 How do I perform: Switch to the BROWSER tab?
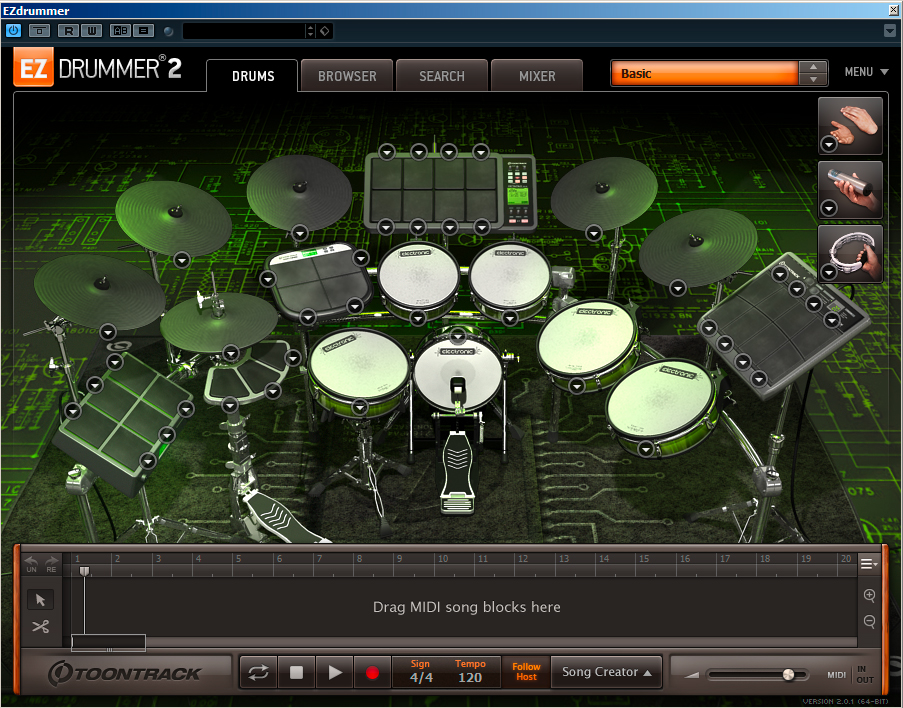pos(347,75)
